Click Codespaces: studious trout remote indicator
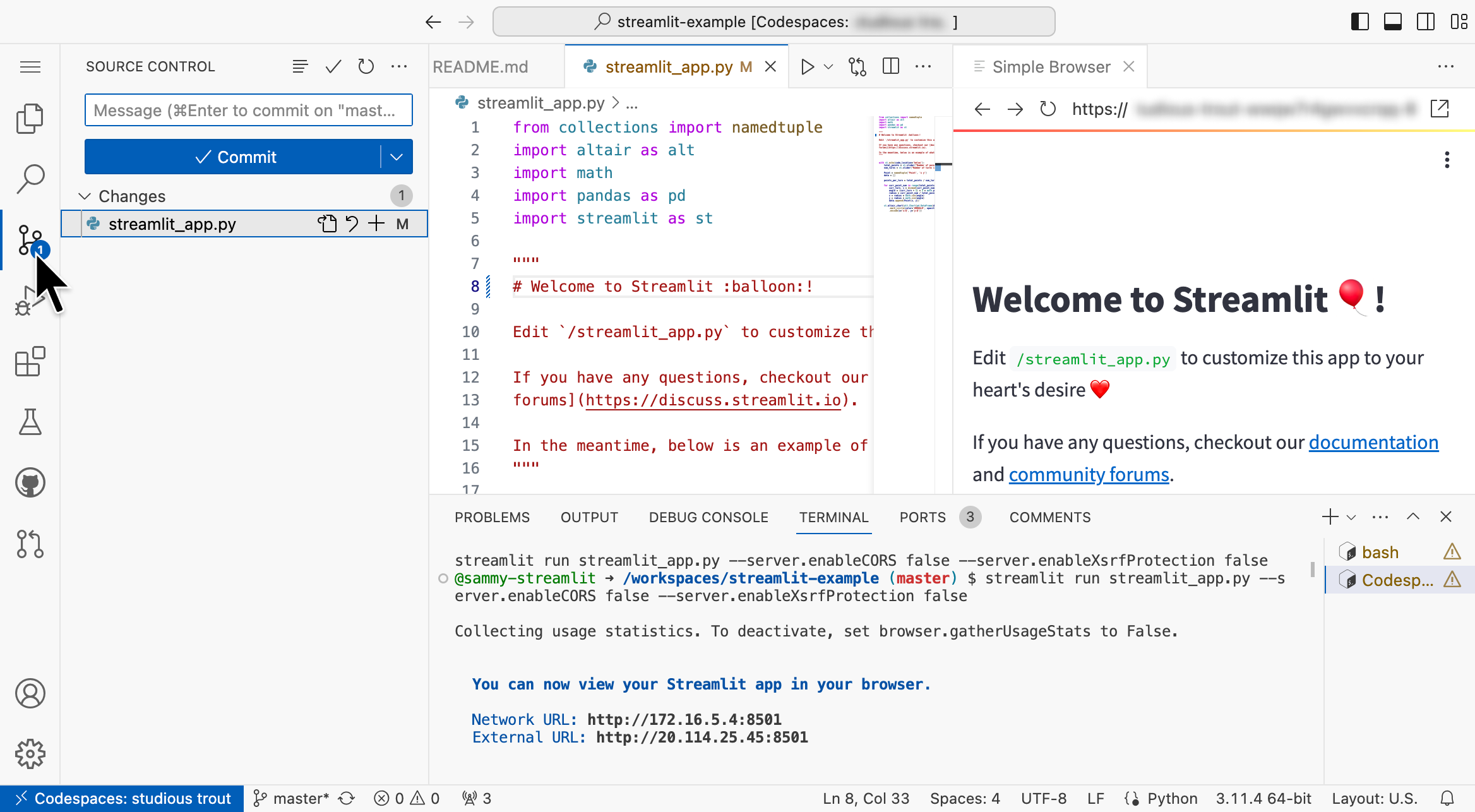This screenshot has height=812, width=1475. click(x=122, y=798)
